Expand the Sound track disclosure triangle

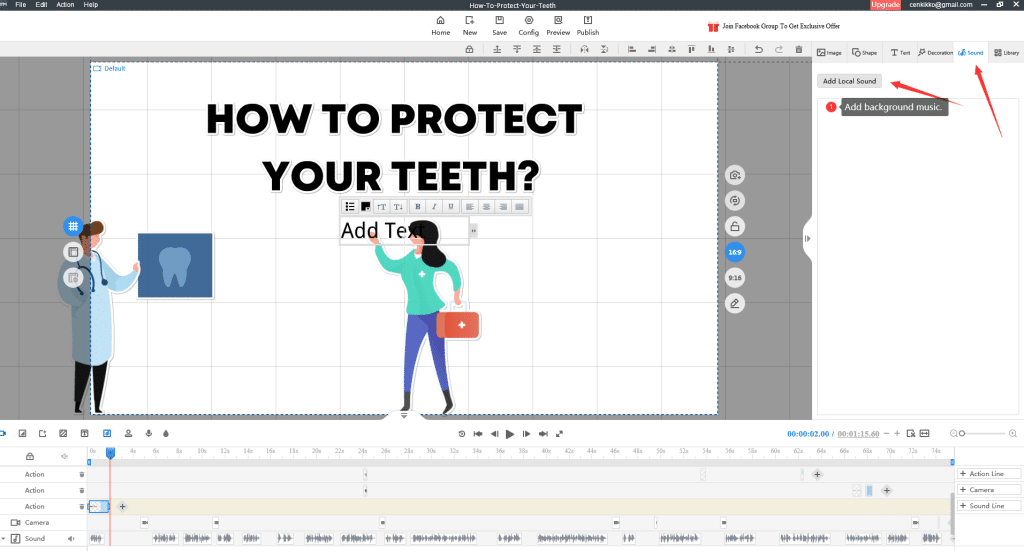click(5, 539)
